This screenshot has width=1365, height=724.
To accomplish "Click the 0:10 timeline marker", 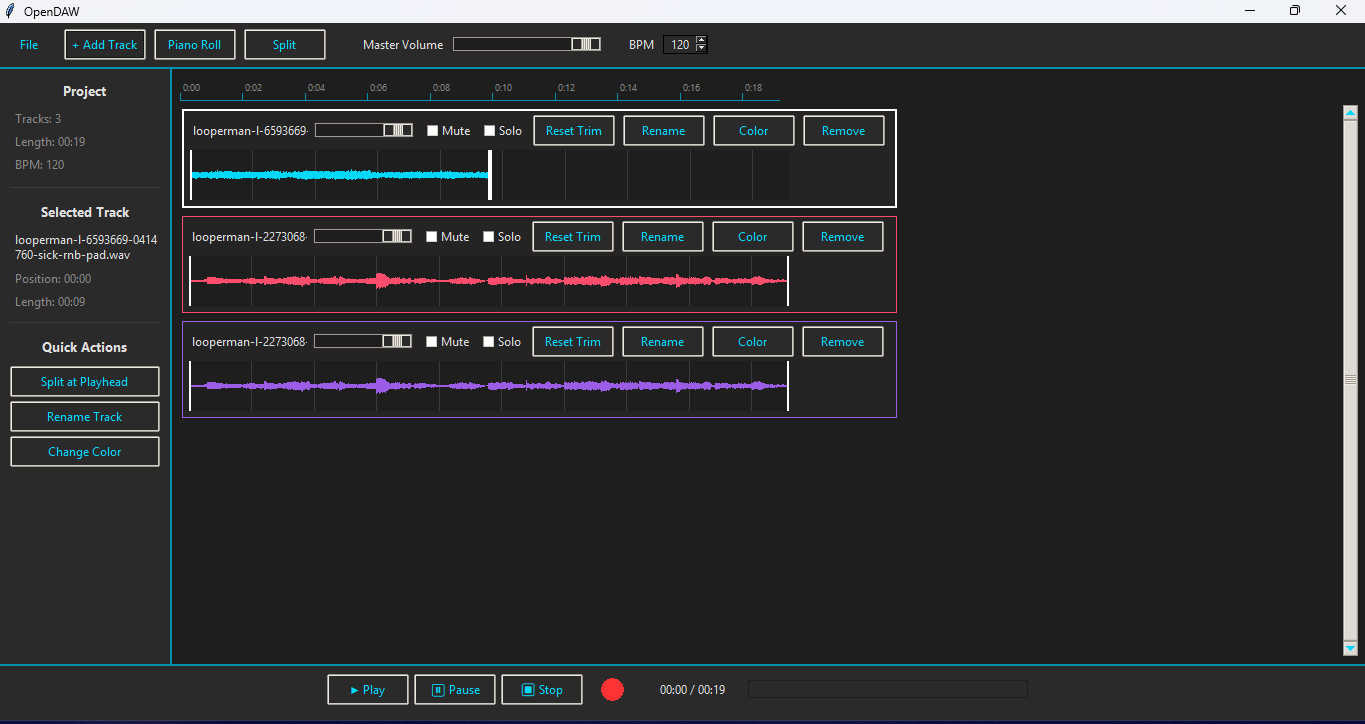I will [x=504, y=88].
